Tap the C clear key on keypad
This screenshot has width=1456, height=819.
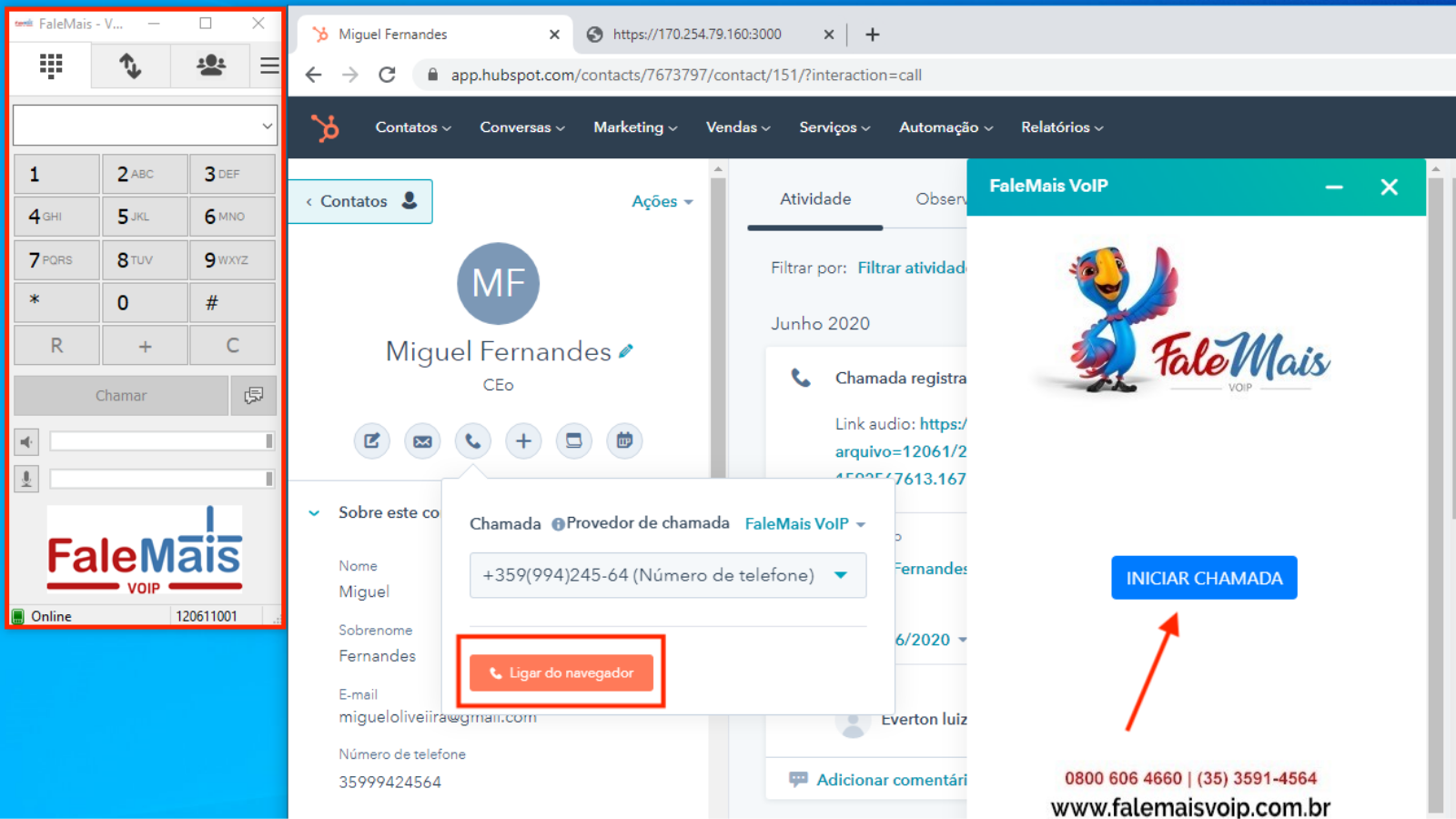tap(232, 346)
